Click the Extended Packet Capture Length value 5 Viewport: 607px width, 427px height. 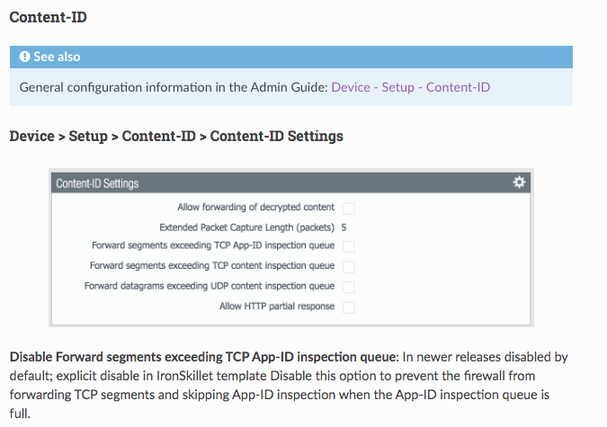(344, 228)
